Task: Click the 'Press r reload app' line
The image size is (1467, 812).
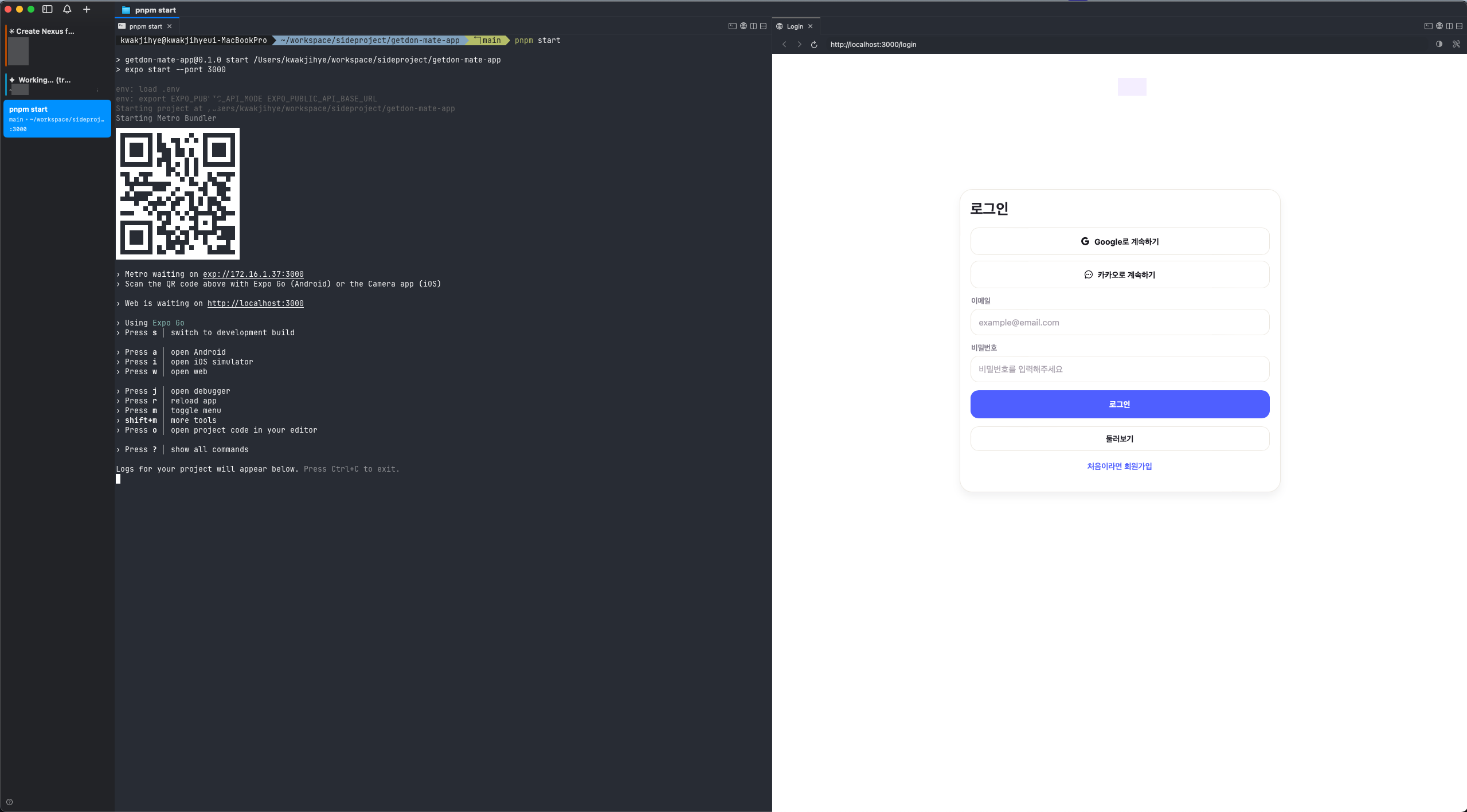Action: point(166,401)
